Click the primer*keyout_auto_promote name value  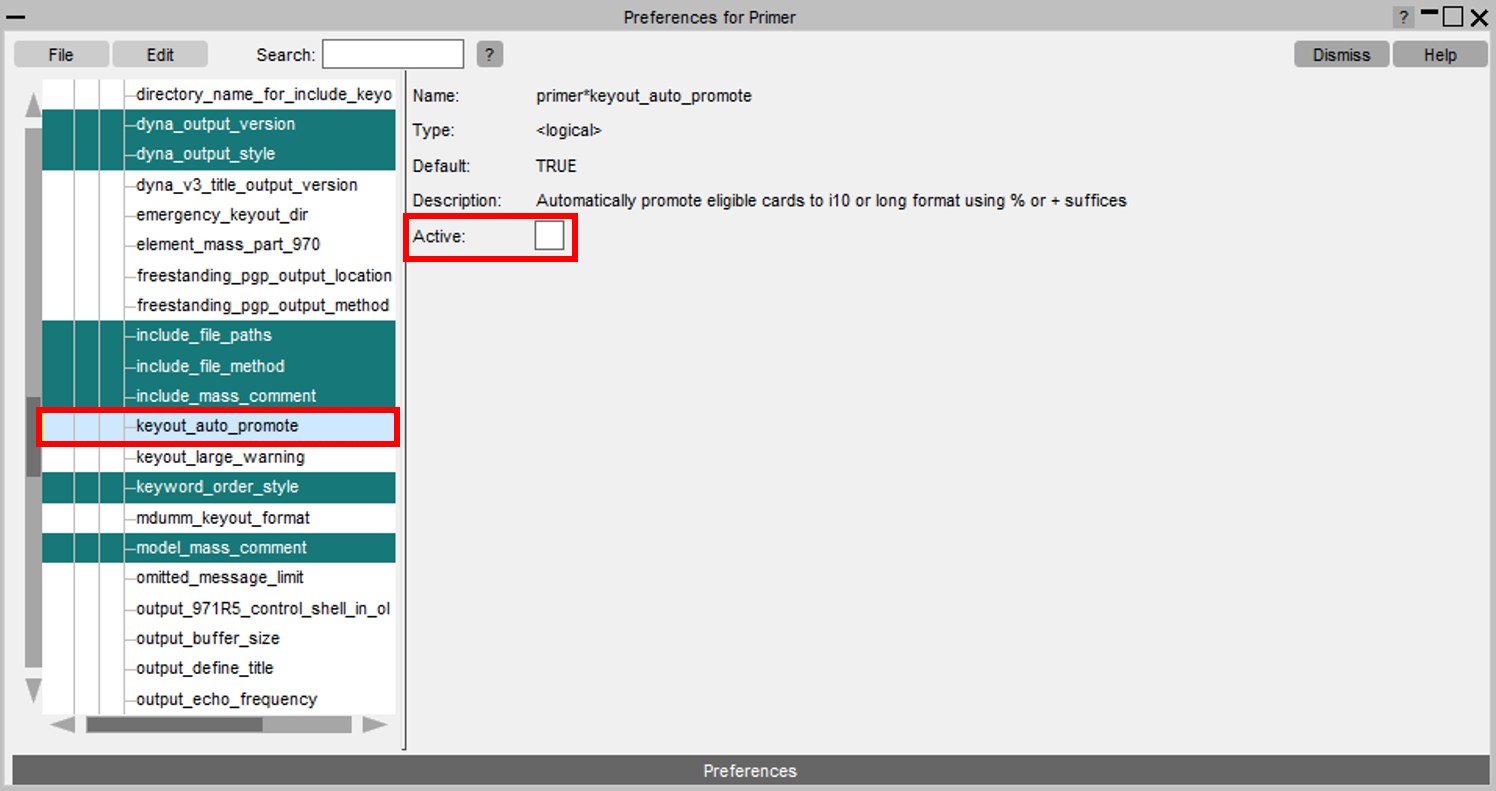(644, 96)
